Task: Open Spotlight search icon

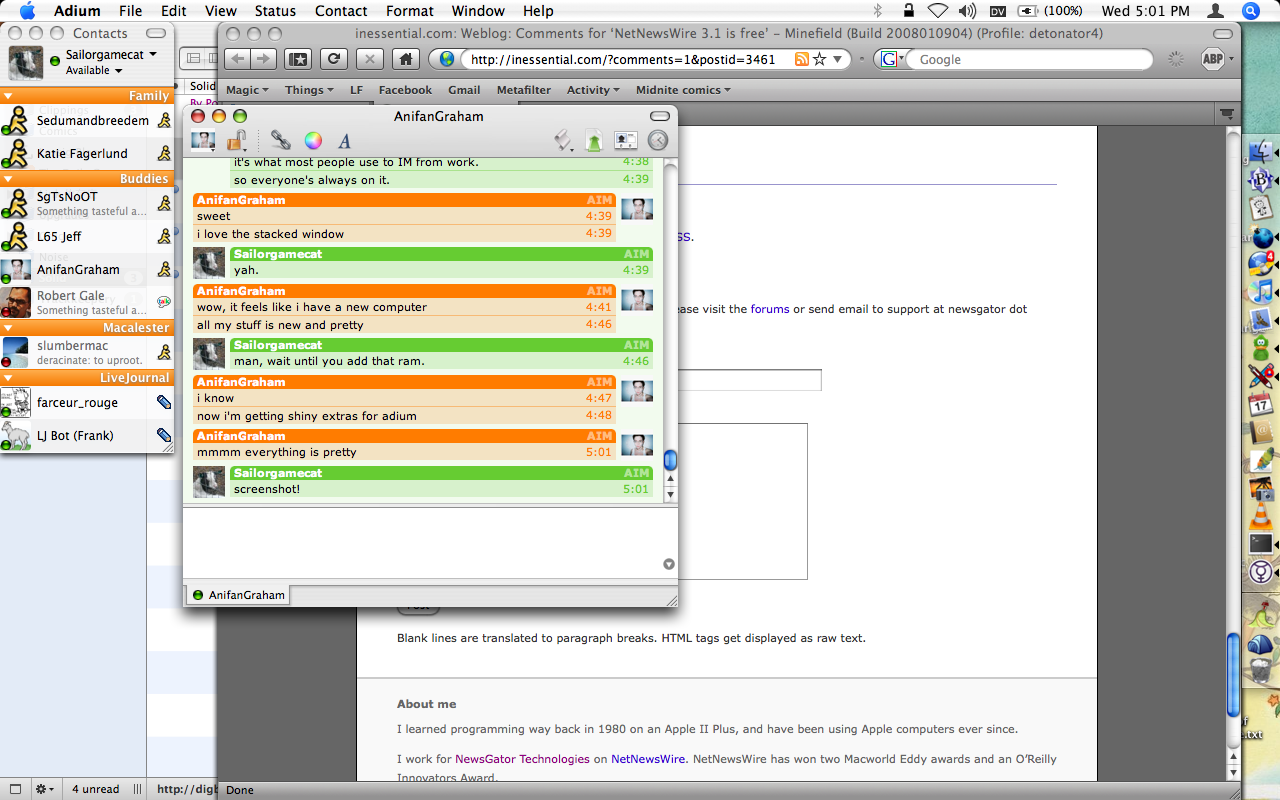Action: point(1251,11)
